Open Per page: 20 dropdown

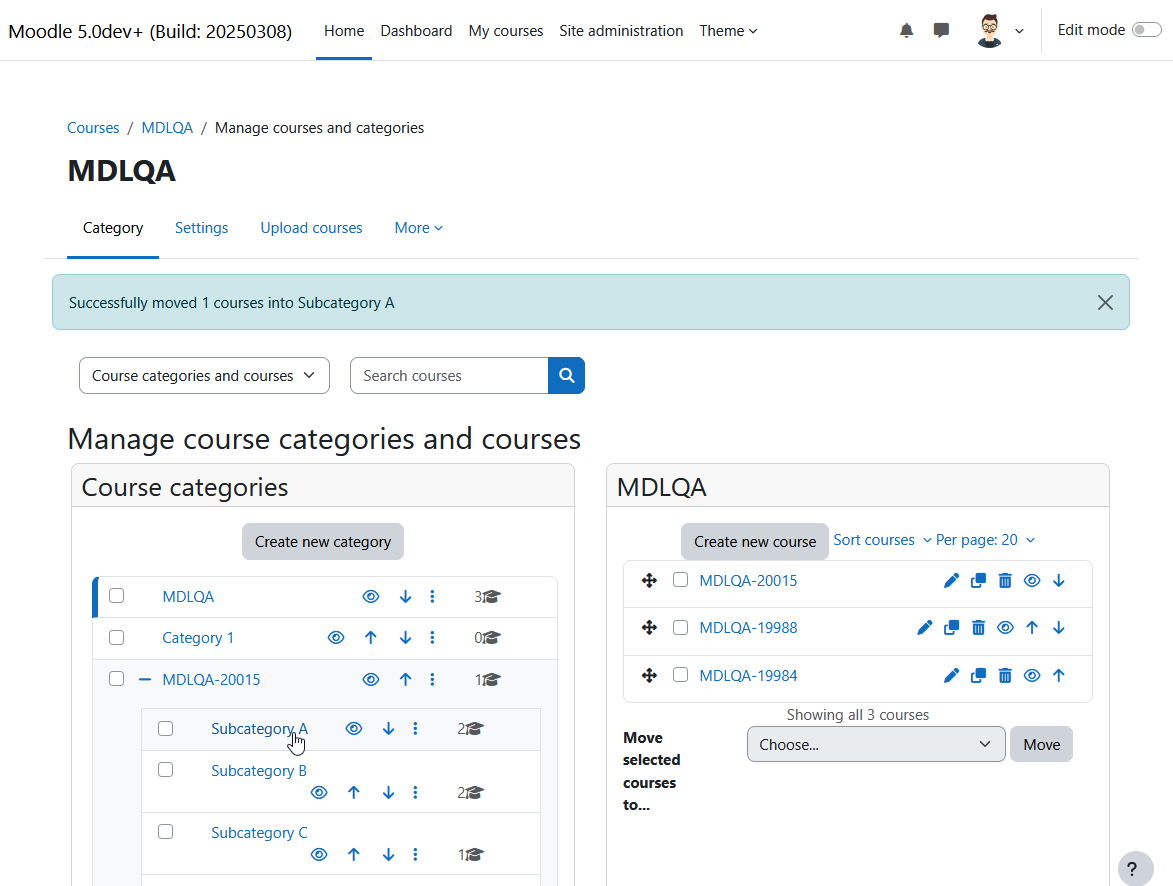[985, 540]
